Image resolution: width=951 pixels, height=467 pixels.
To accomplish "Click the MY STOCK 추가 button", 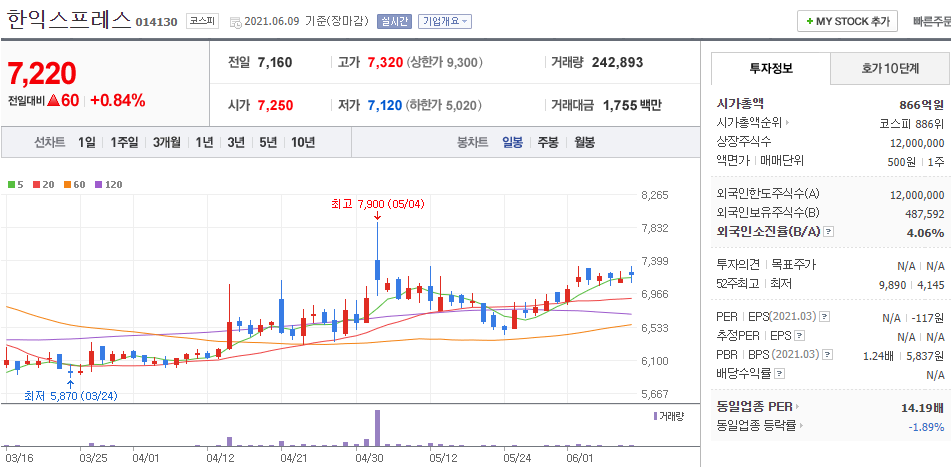I will [x=847, y=21].
